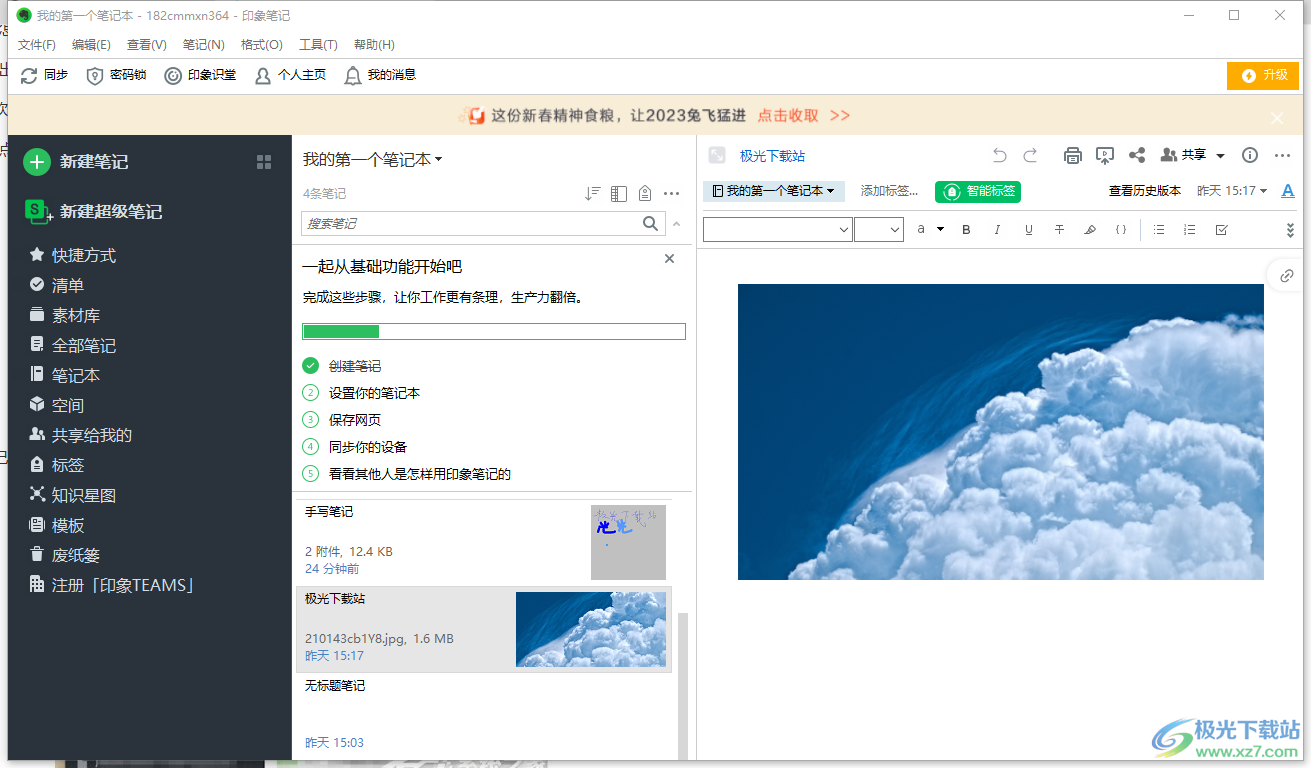The width and height of the screenshot is (1311, 768).
Task: Open the font size combo box
Action: [x=879, y=229]
